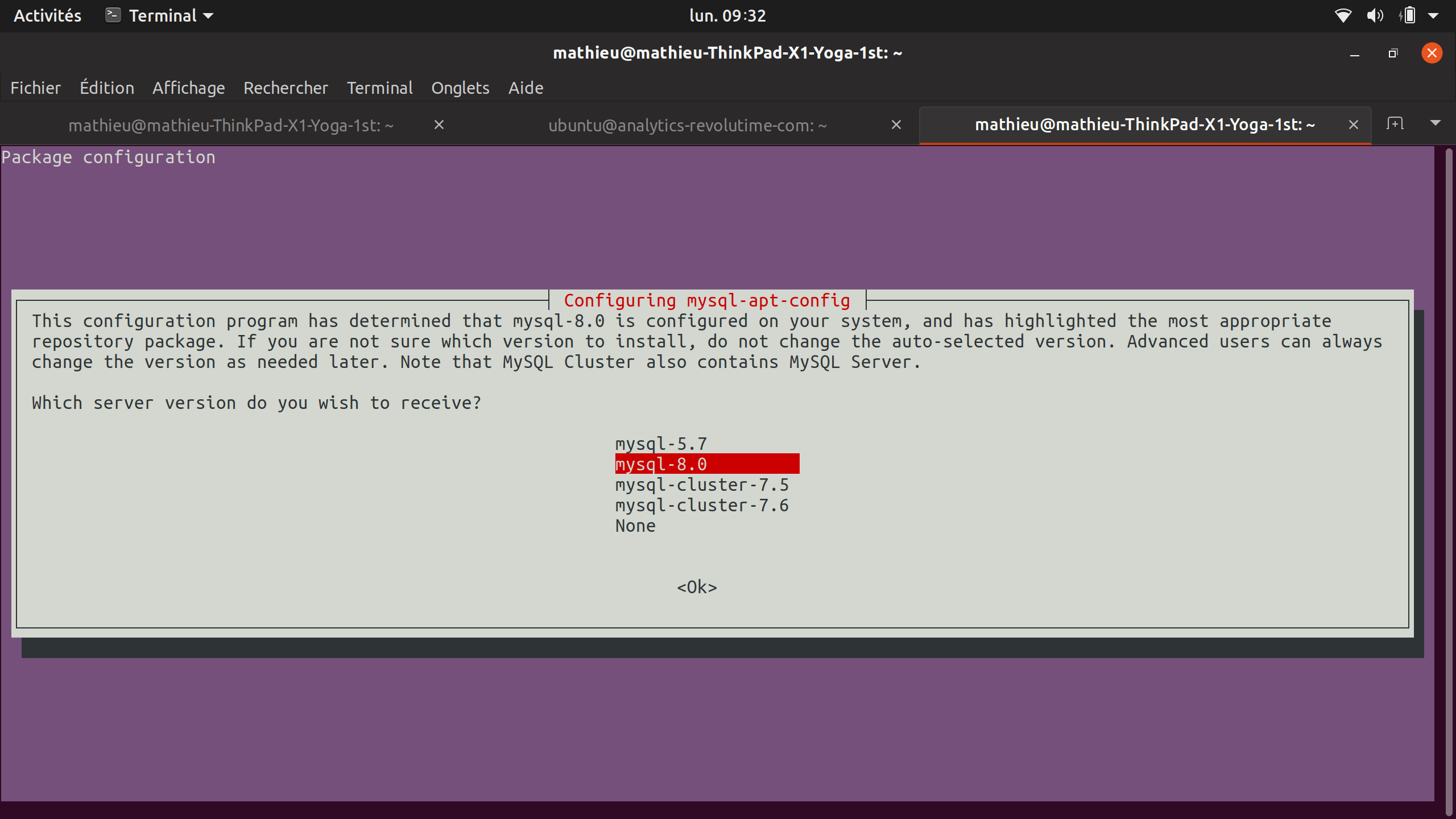Click the Wi-Fi status icon
The width and height of the screenshot is (1456, 819).
click(1343, 15)
